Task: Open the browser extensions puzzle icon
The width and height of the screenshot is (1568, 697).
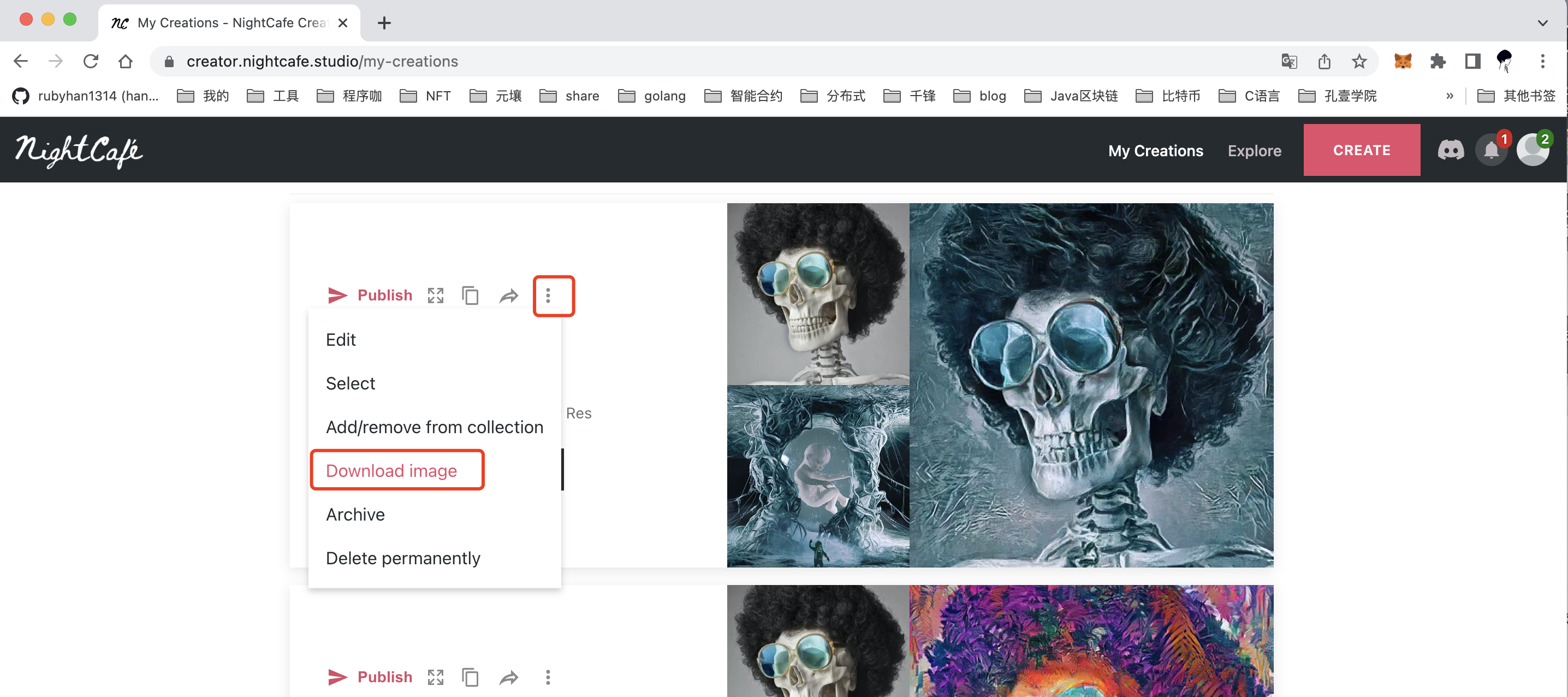Action: (x=1438, y=61)
